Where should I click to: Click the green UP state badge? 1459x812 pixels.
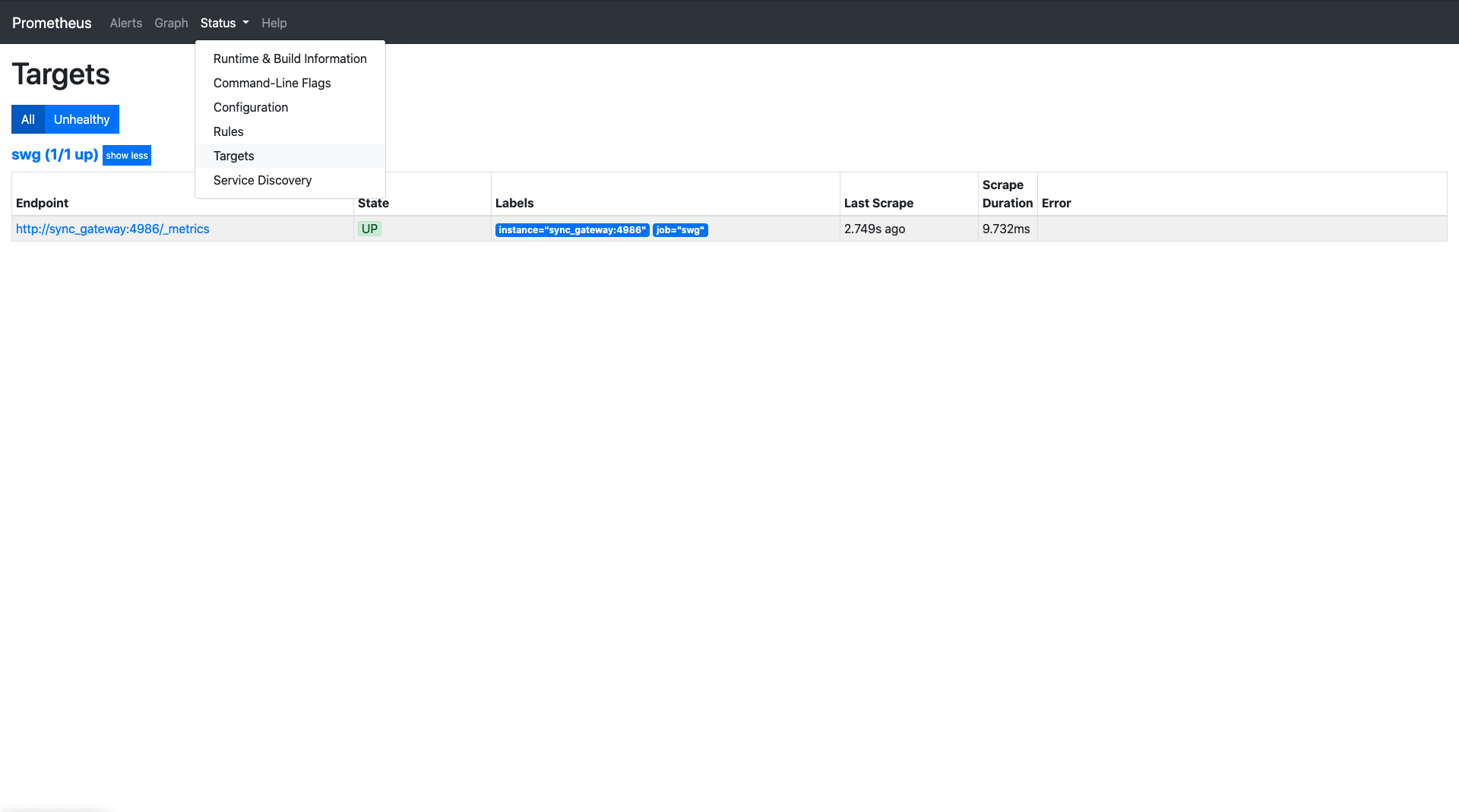tap(369, 229)
